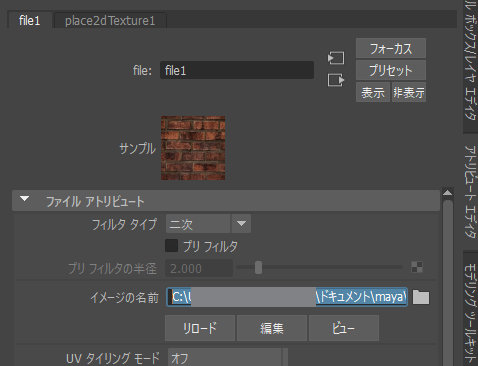
Task: Click the 編集 button
Action: coord(272,328)
